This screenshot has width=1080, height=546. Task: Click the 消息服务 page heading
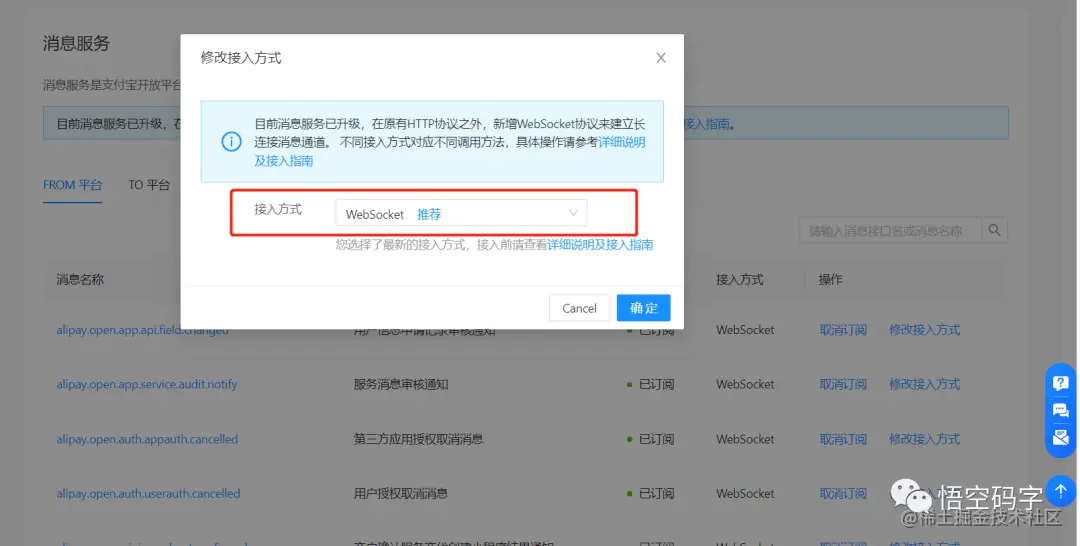click(76, 43)
